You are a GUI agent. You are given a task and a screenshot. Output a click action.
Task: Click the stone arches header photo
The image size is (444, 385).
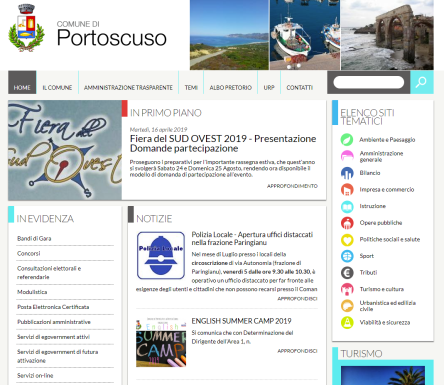(x=387, y=35)
